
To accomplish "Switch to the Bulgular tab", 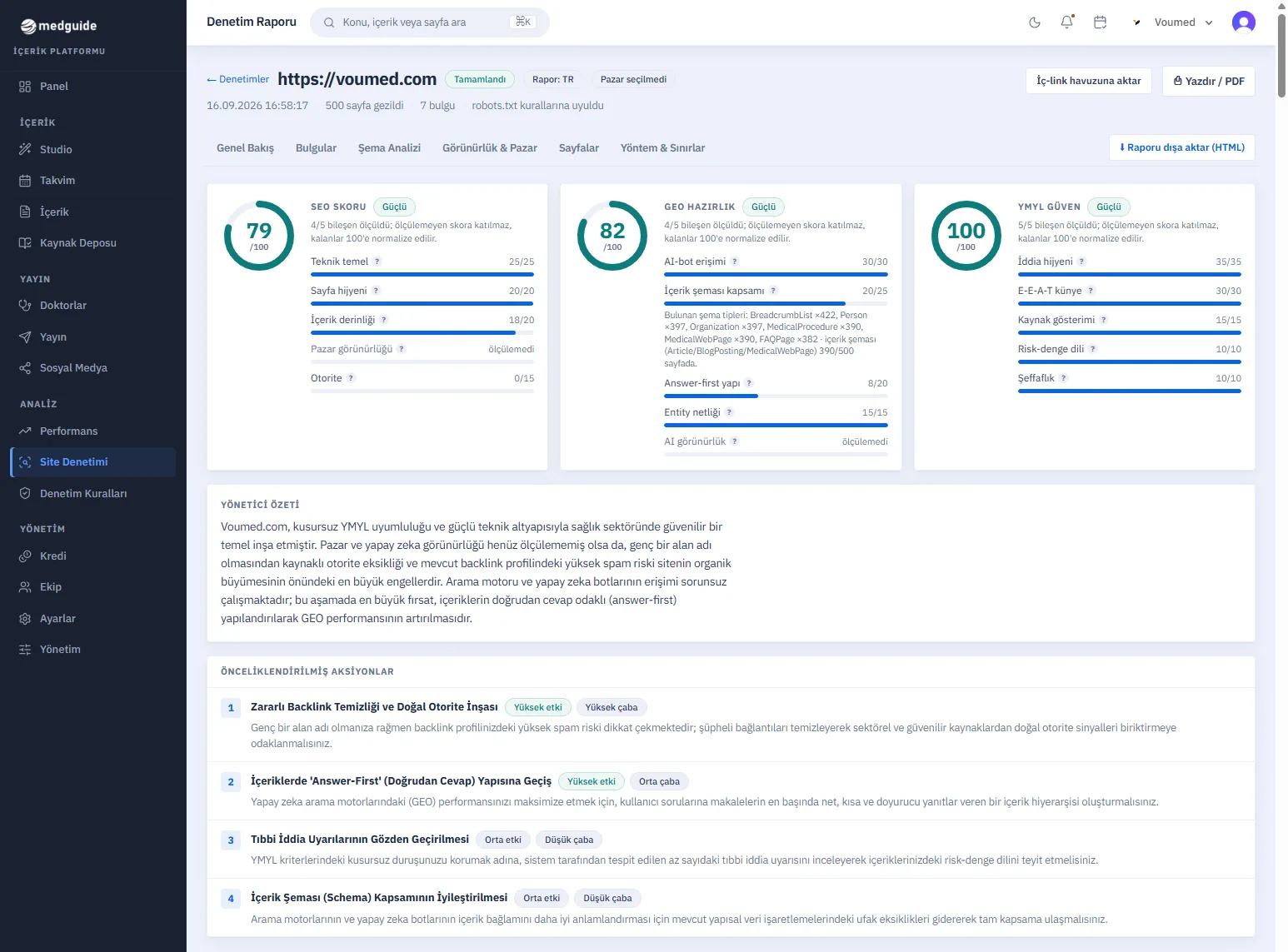I will pyautogui.click(x=316, y=148).
